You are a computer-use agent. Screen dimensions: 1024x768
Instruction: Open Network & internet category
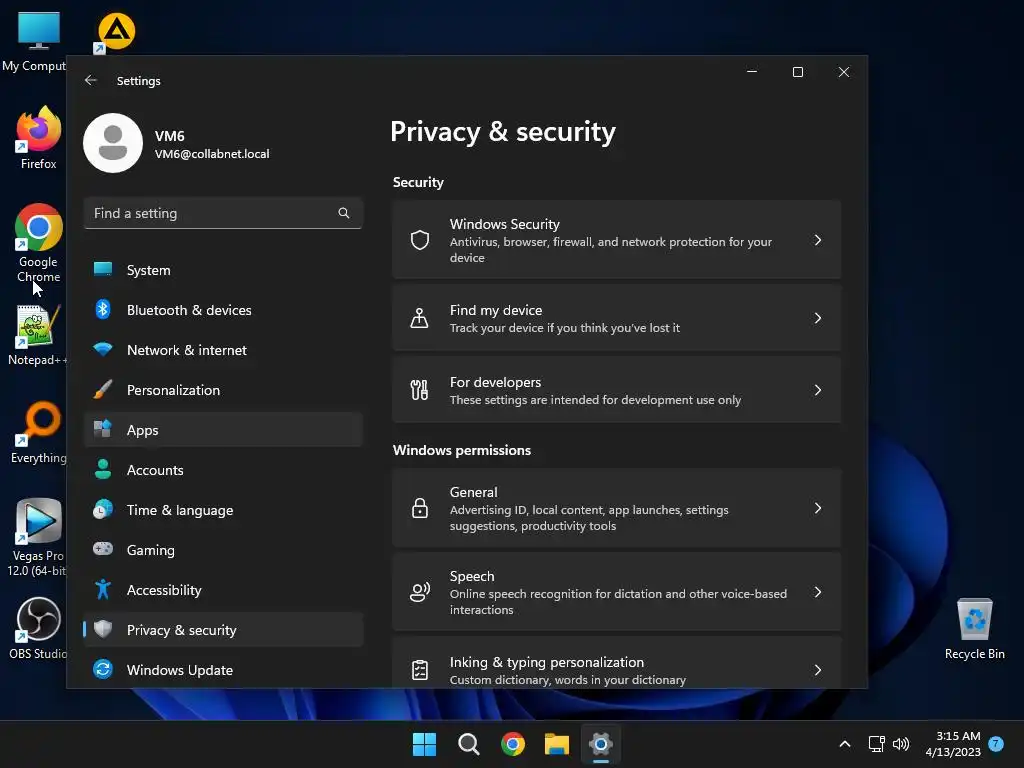coord(223,349)
